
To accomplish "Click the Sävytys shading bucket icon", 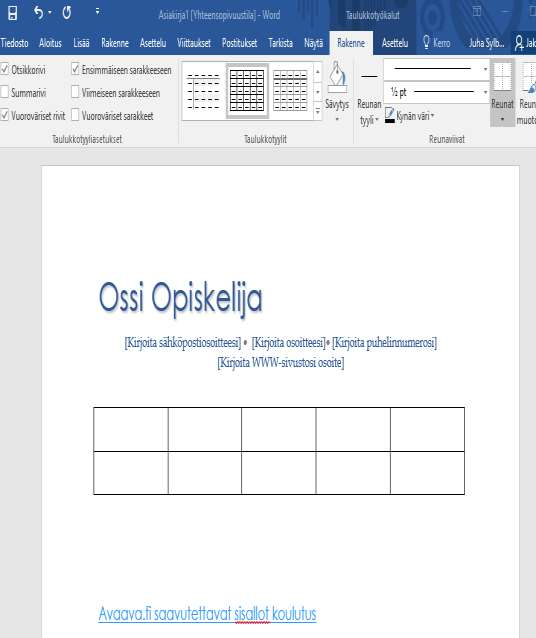I will point(337,77).
